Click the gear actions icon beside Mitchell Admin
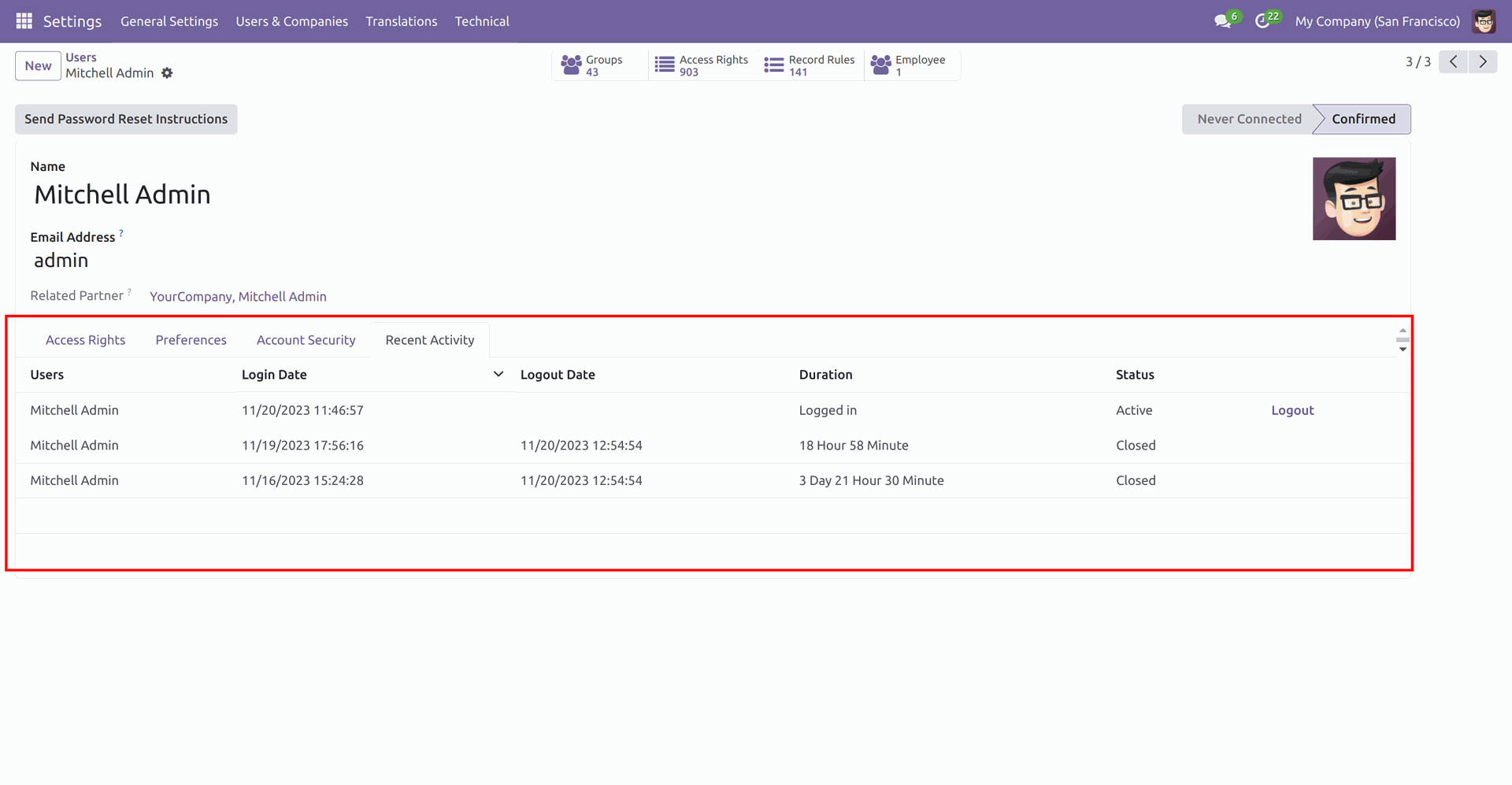The image size is (1512, 785). click(x=167, y=73)
